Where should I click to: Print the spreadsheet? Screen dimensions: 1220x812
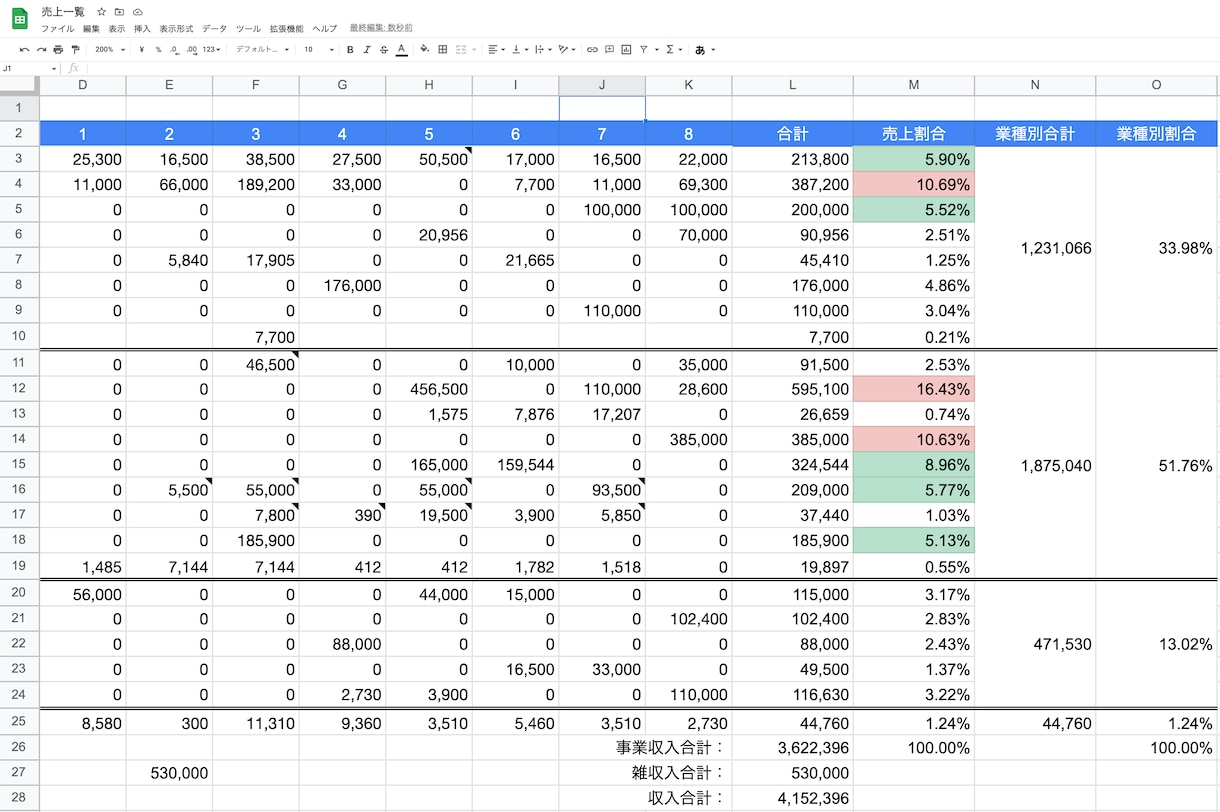tap(58, 49)
